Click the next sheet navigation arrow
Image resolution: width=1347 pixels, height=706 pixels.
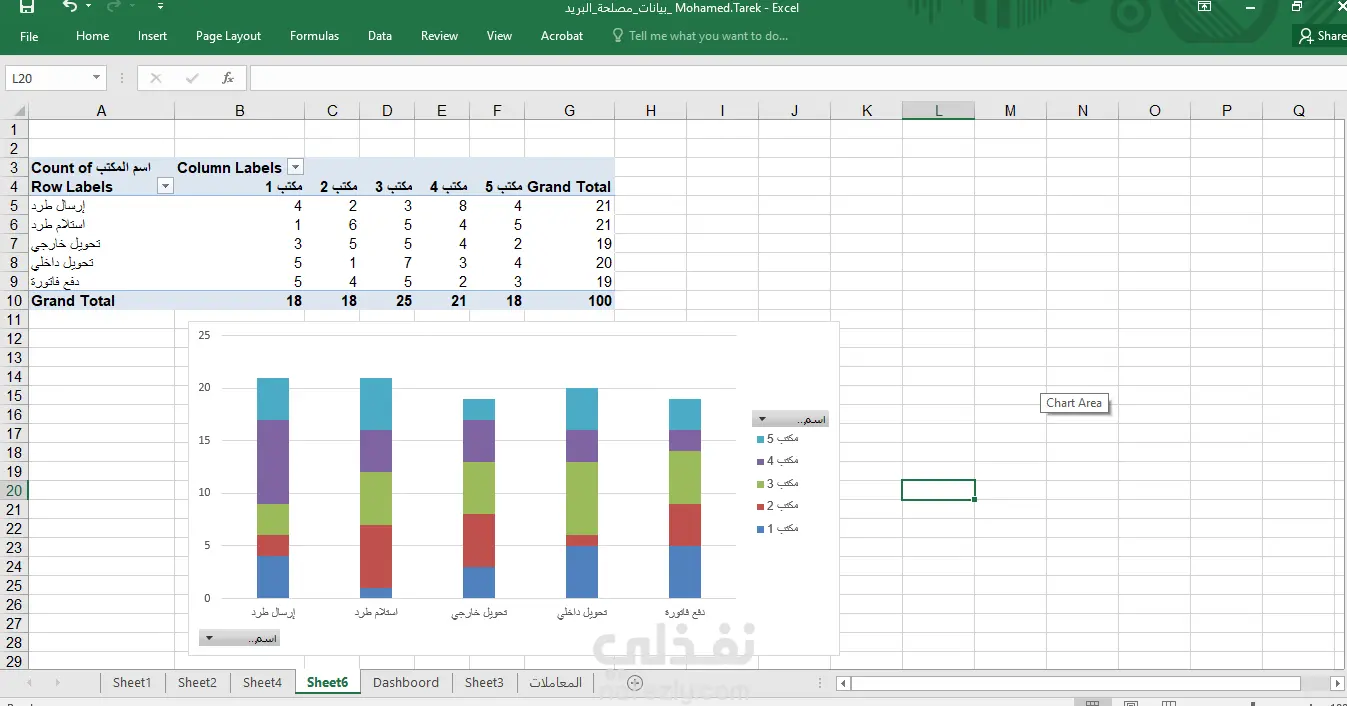pos(57,683)
